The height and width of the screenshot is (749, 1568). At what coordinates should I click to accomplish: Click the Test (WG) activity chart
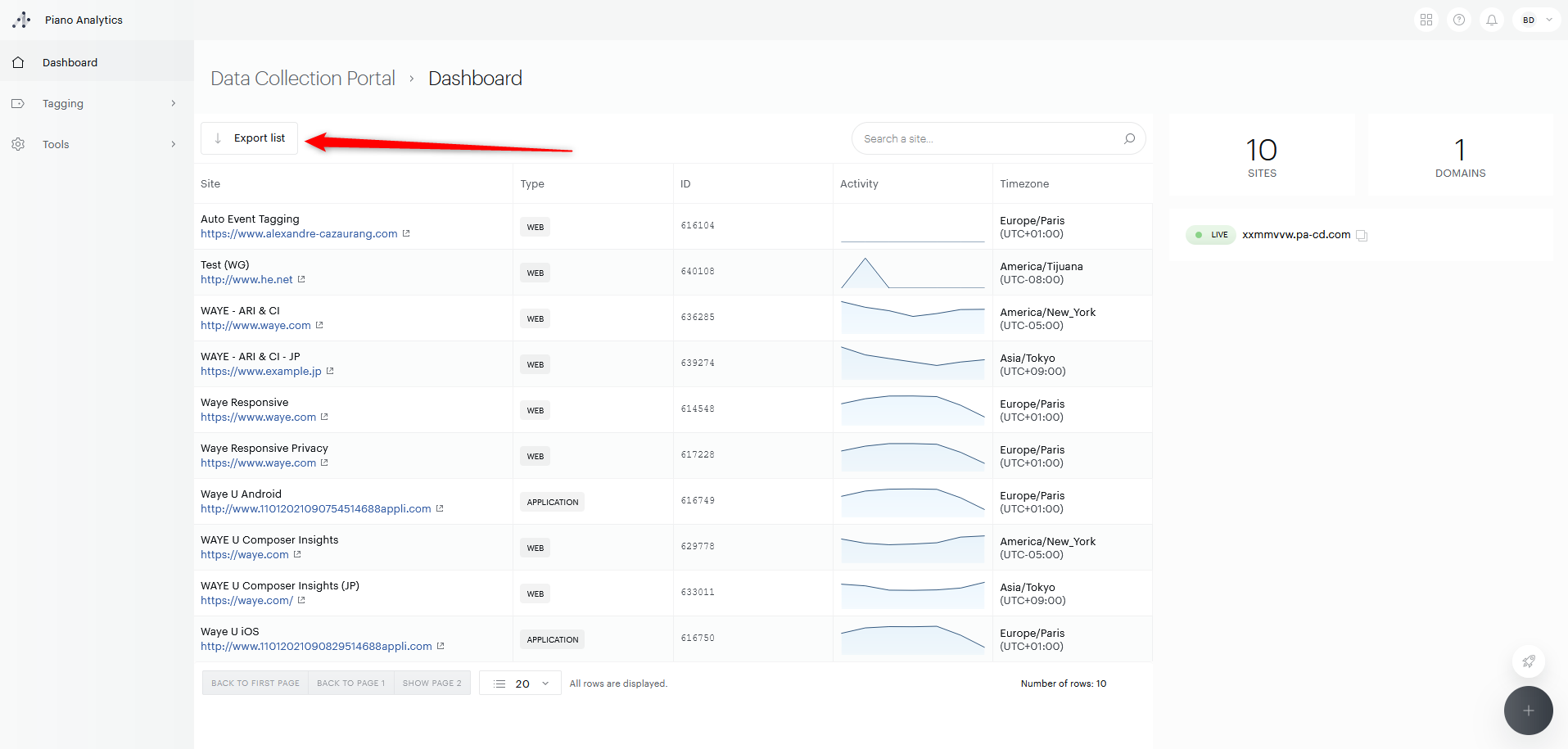point(912,273)
